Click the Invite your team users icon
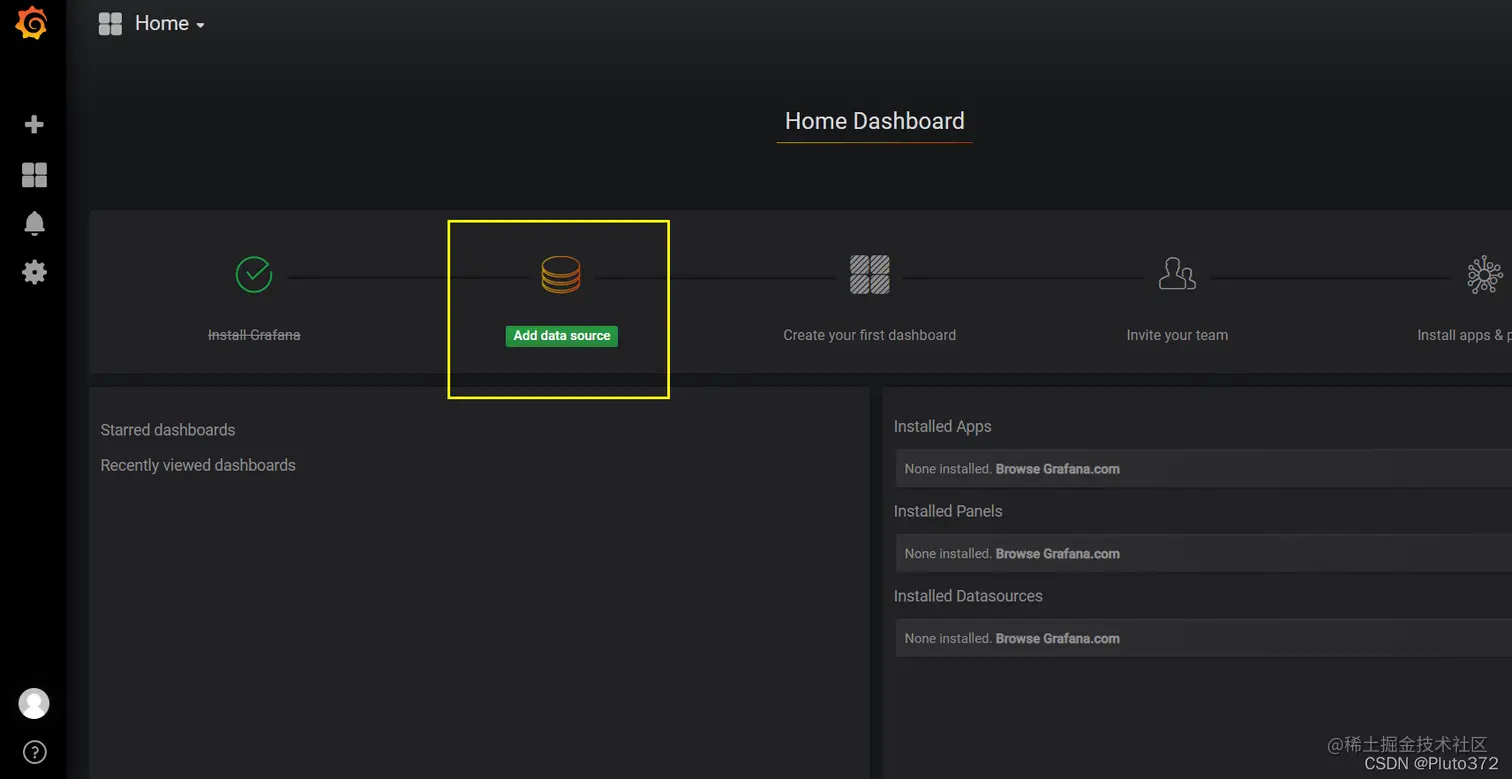This screenshot has height=779, width=1512. click(1177, 273)
